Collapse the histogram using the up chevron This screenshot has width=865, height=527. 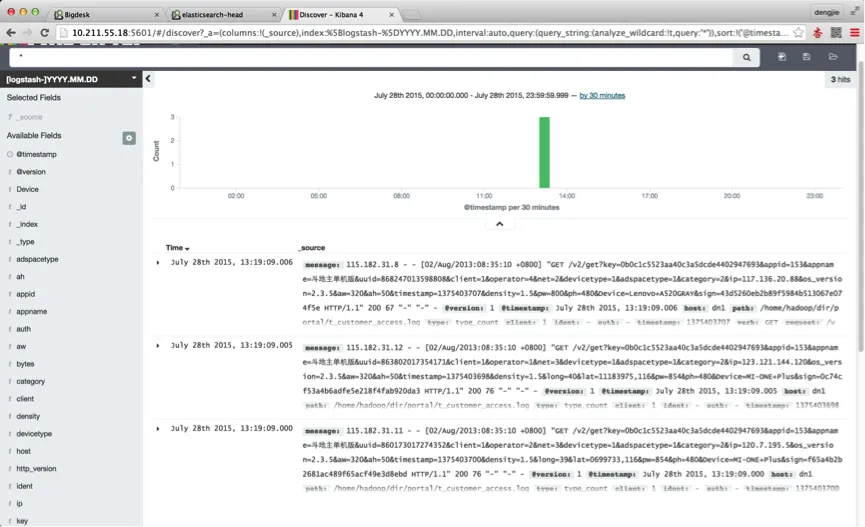(500, 223)
